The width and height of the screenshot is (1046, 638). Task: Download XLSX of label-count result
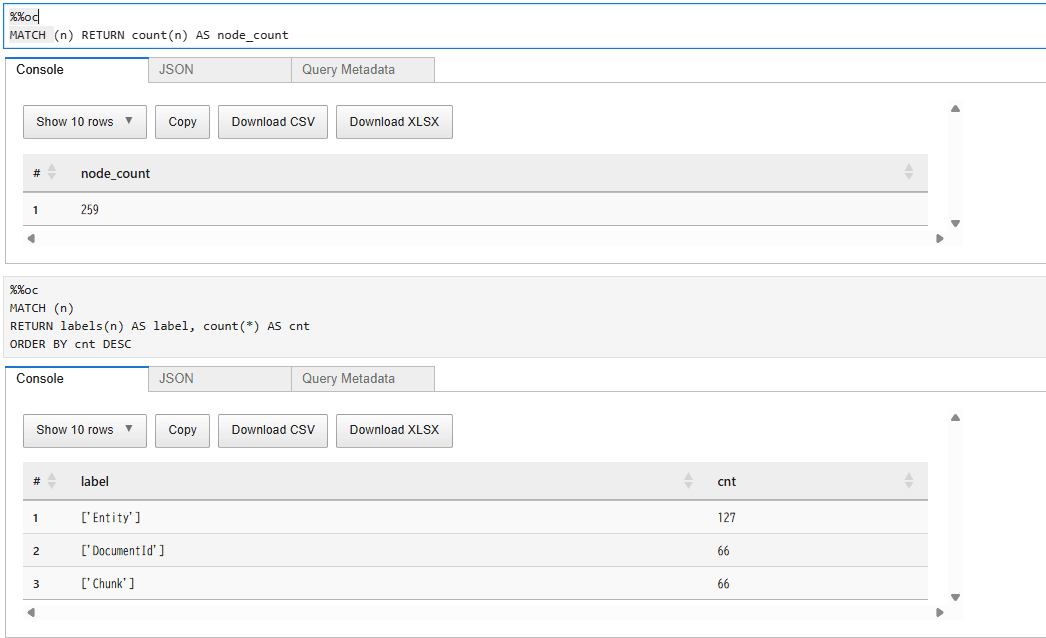tap(394, 430)
